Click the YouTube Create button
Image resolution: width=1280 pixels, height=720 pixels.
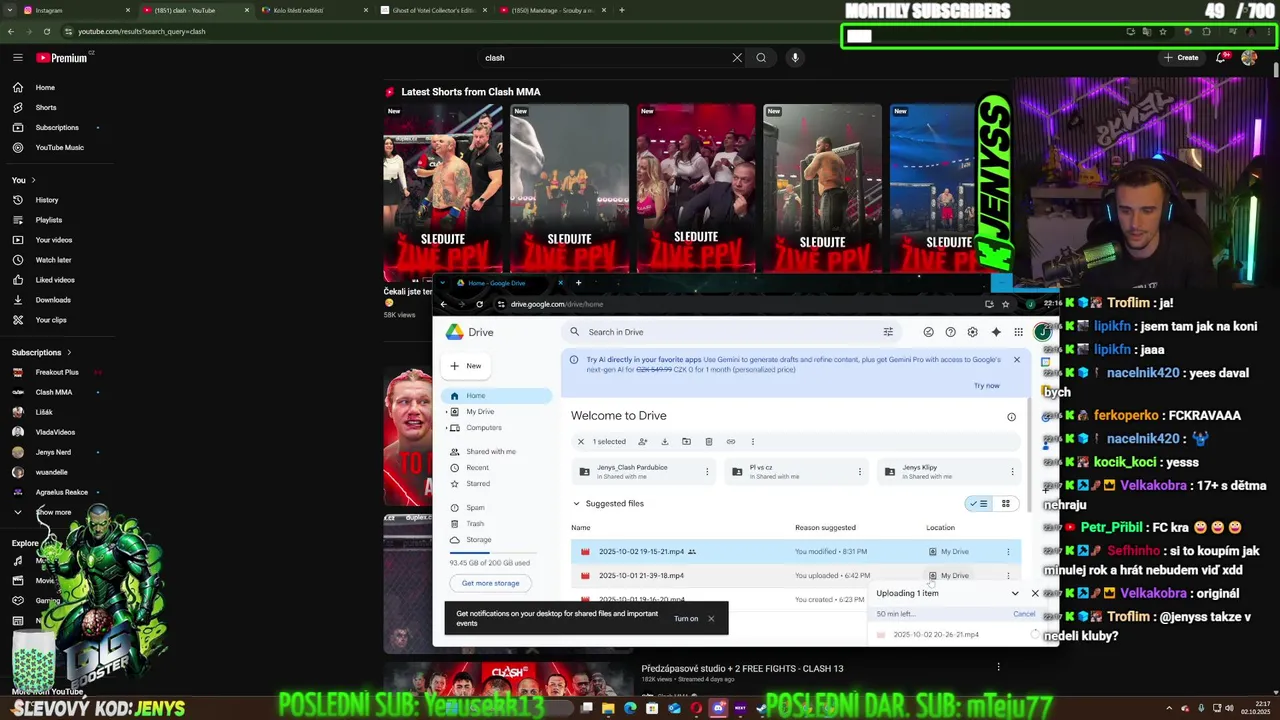[x=1181, y=58]
